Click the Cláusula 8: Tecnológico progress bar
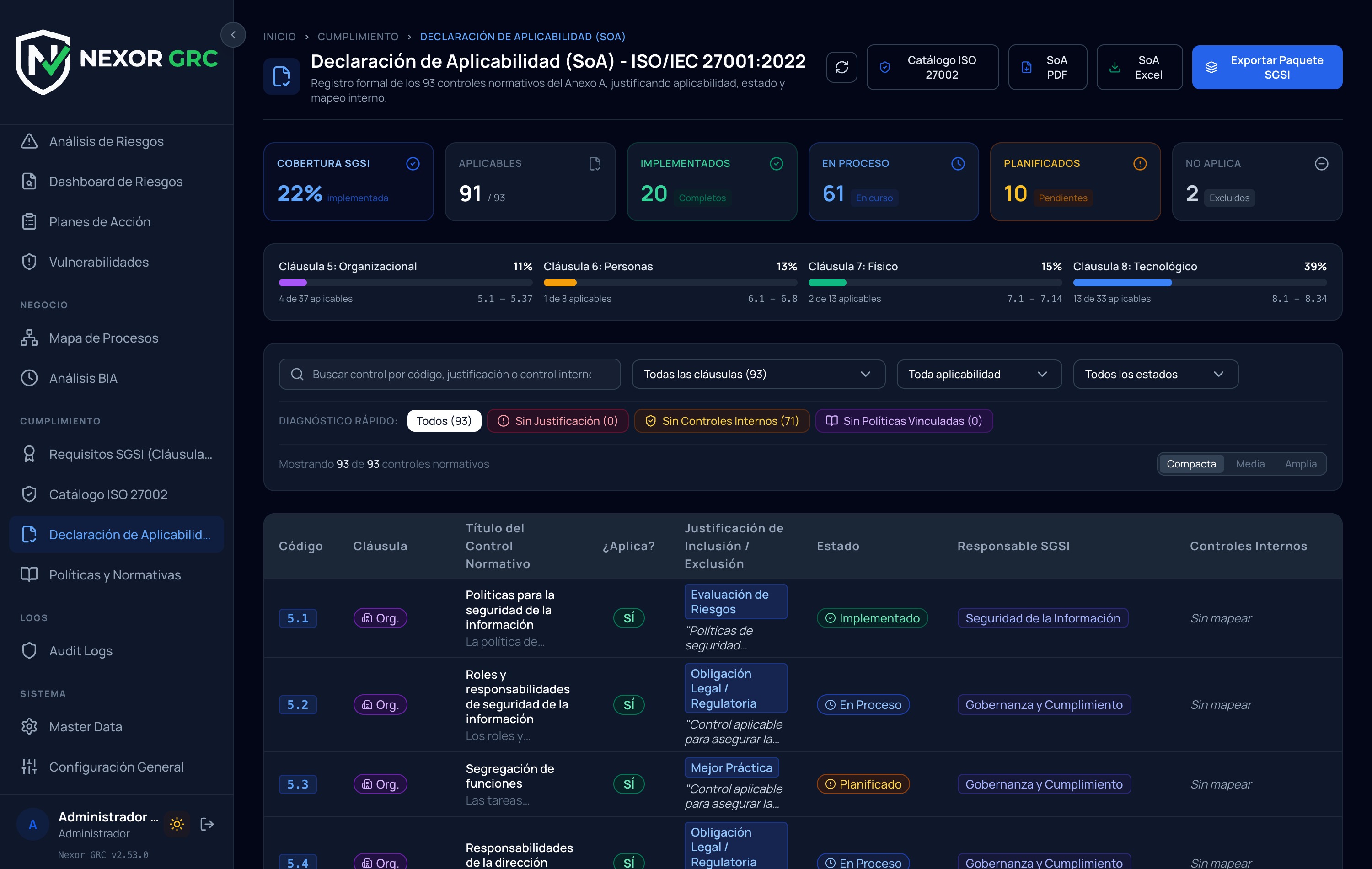The image size is (1372, 869). point(1200,283)
